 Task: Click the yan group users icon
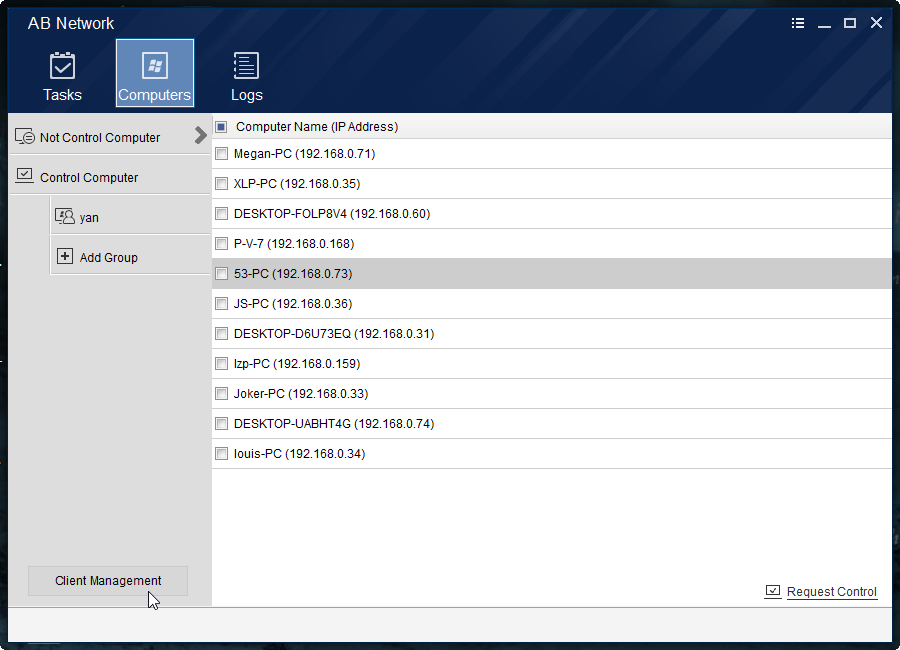coord(65,216)
